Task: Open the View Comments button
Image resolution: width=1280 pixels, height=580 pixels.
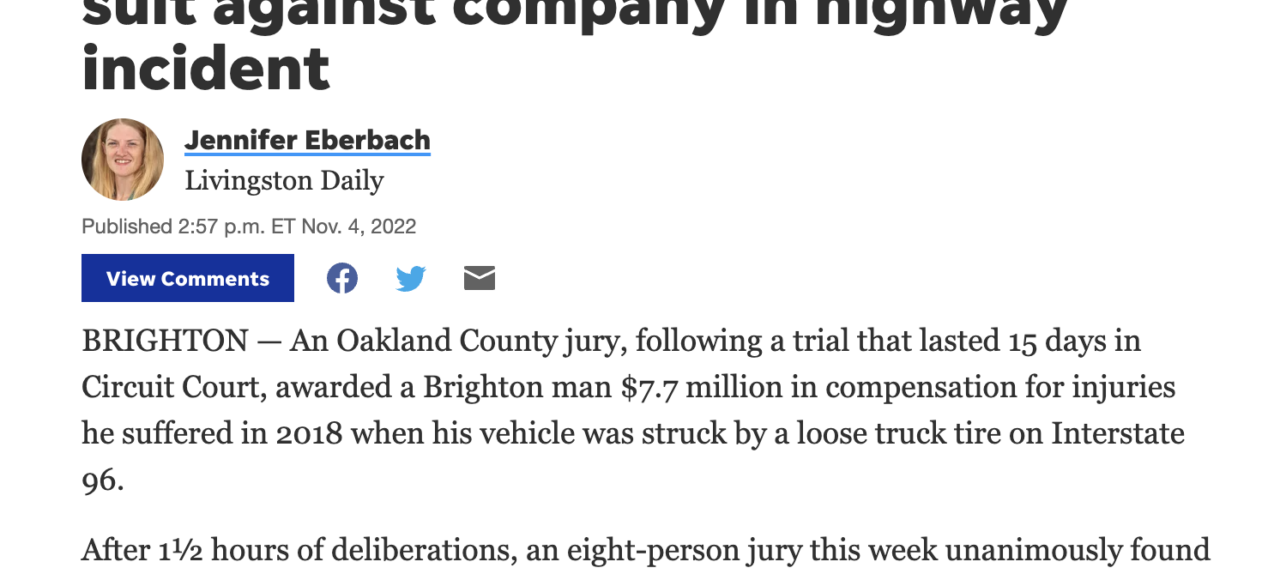Action: 188,278
